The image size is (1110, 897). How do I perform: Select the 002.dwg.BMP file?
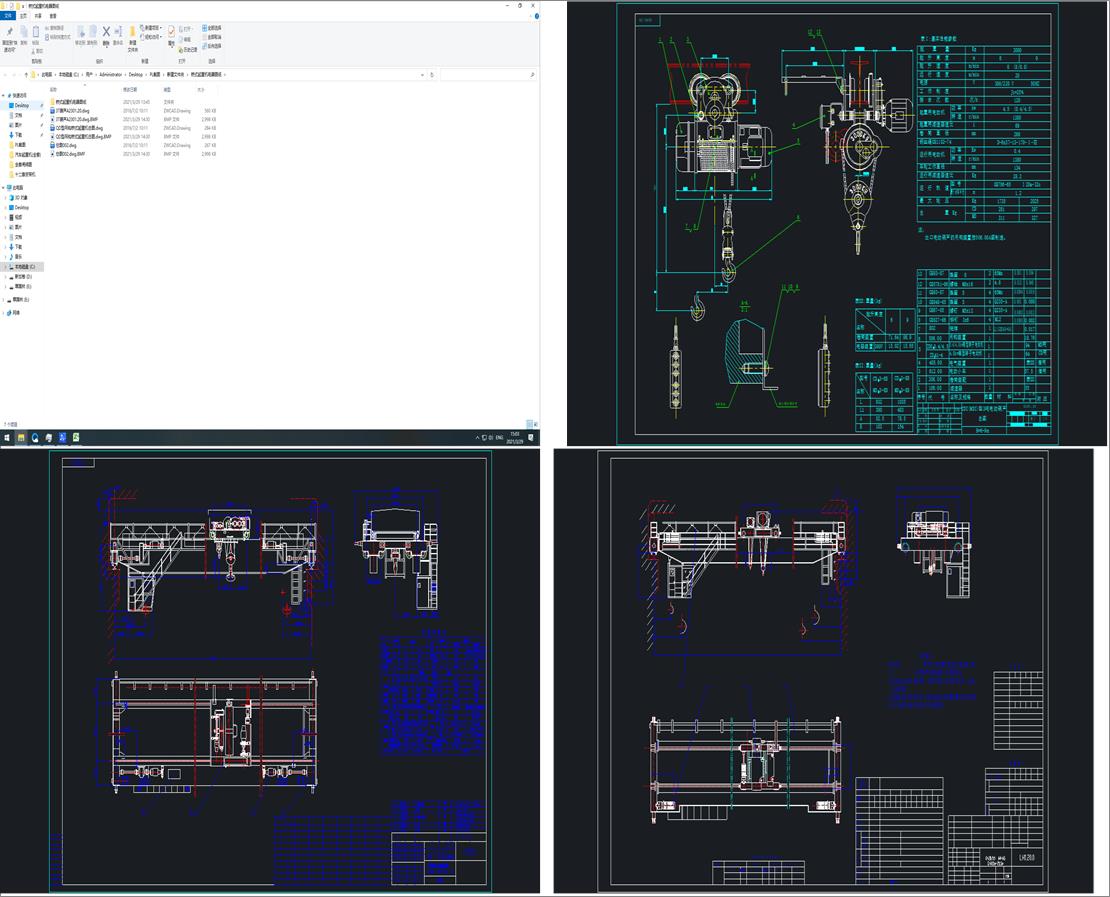tap(67, 154)
